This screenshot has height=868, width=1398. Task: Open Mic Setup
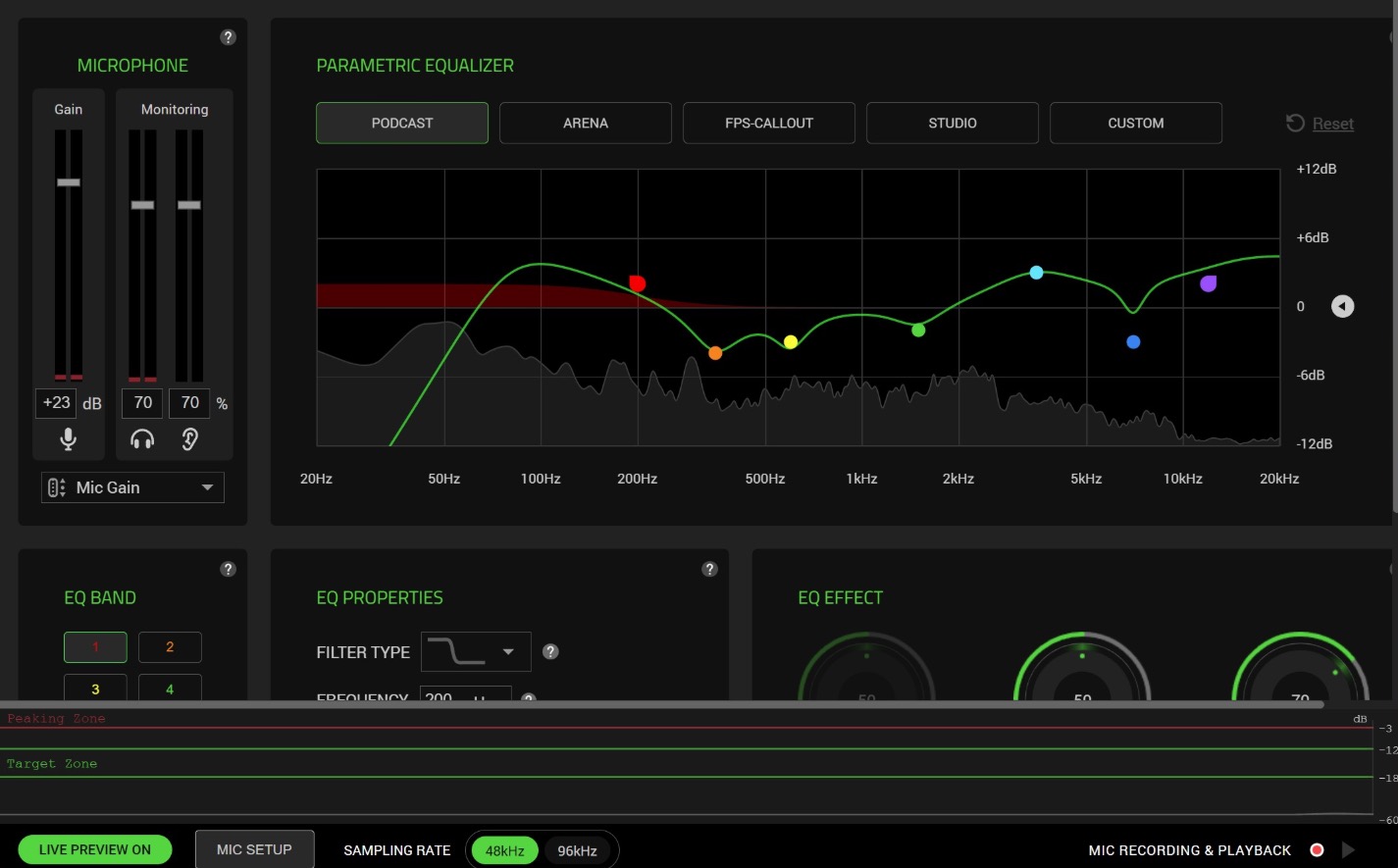254,849
